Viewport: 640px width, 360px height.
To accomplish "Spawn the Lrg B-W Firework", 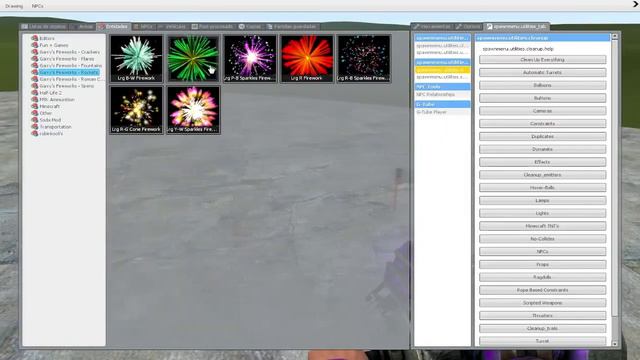I will pos(136,58).
